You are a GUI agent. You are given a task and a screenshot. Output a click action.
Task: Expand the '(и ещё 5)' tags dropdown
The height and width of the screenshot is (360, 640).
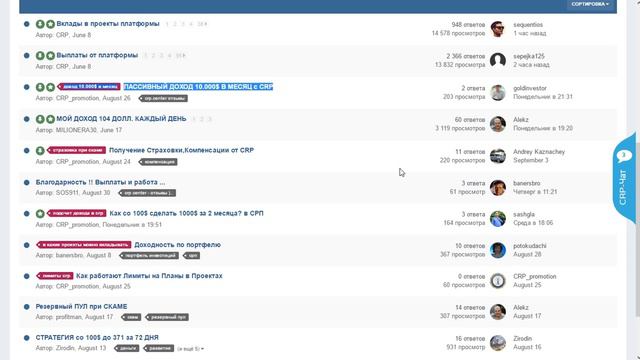(190, 349)
